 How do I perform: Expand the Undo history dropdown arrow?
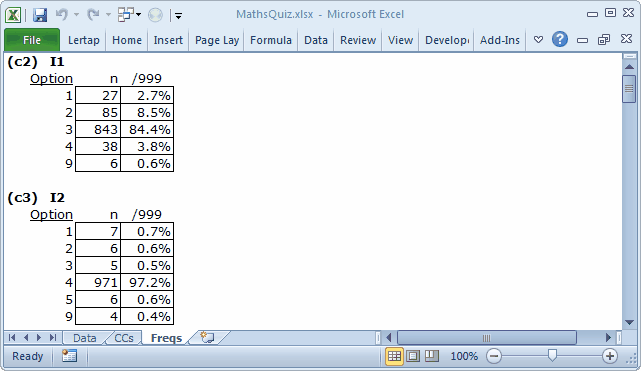76,15
